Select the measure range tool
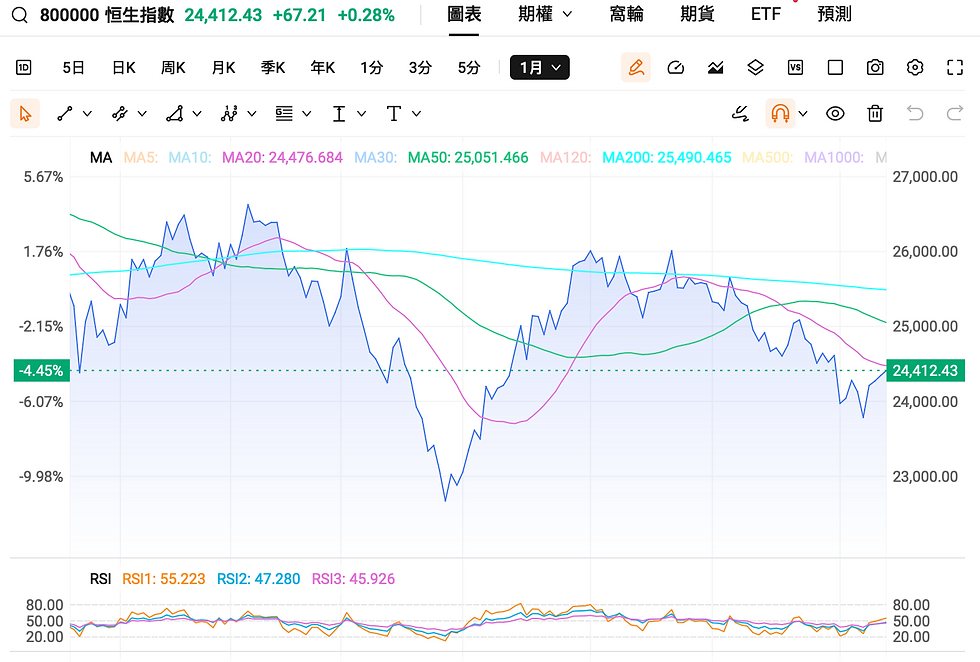 (x=339, y=114)
